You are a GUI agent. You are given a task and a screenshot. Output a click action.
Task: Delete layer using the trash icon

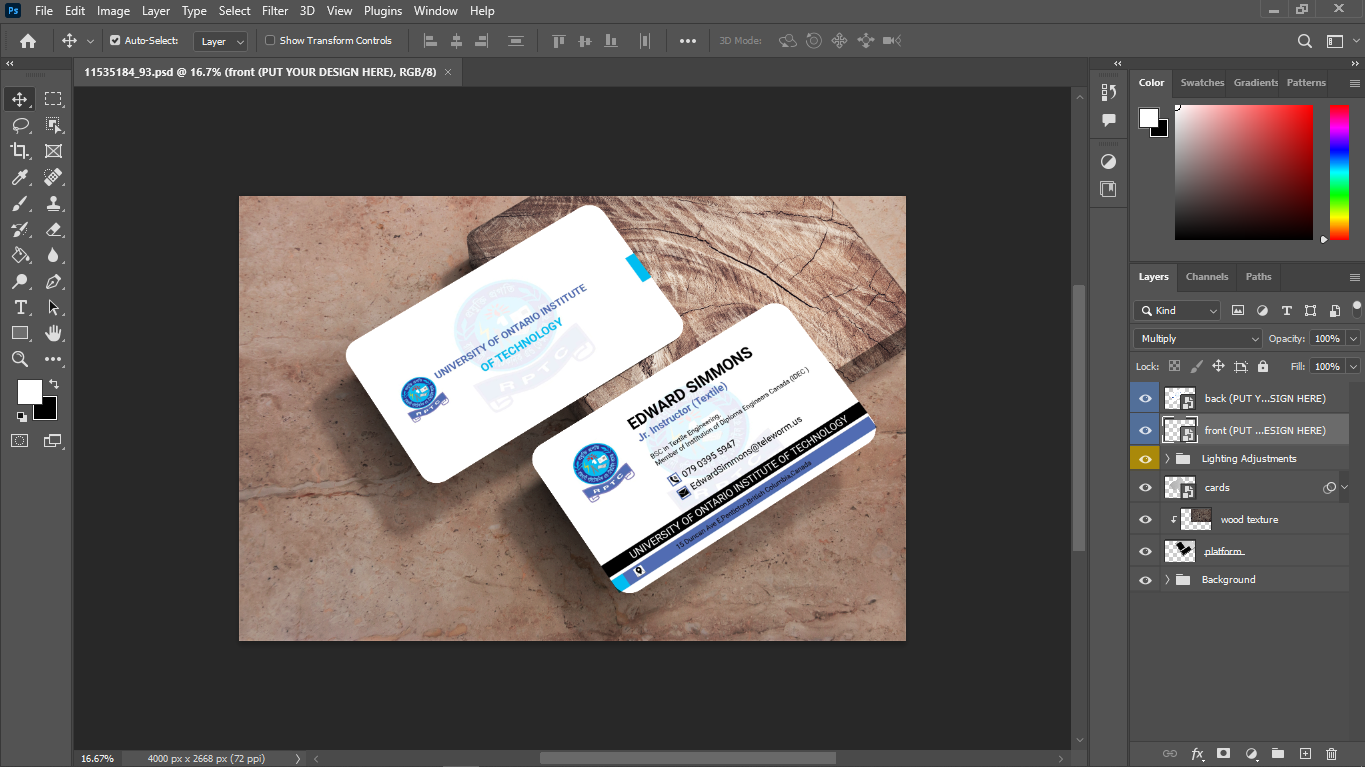[1331, 753]
